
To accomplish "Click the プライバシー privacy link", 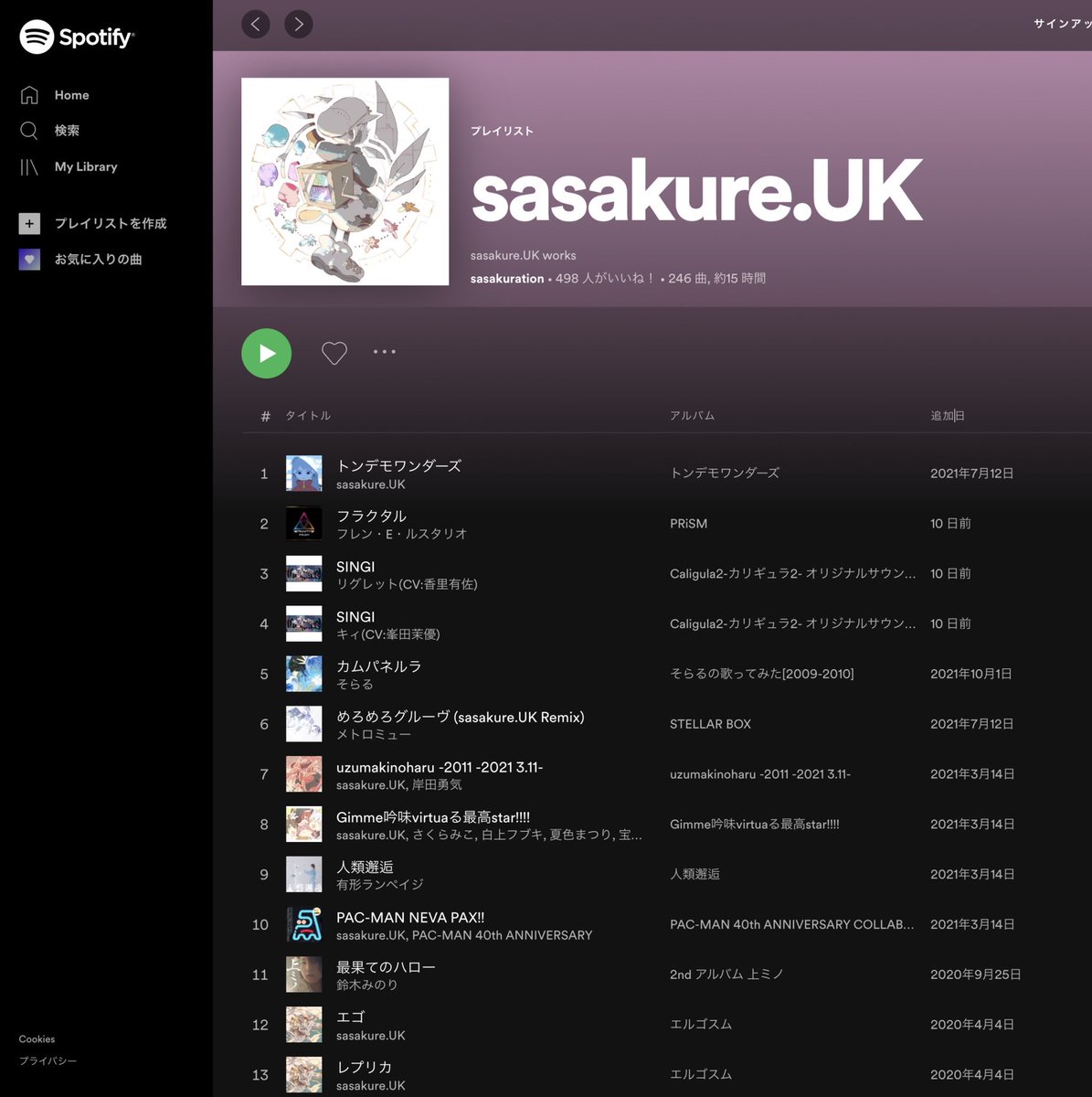I will (48, 1061).
